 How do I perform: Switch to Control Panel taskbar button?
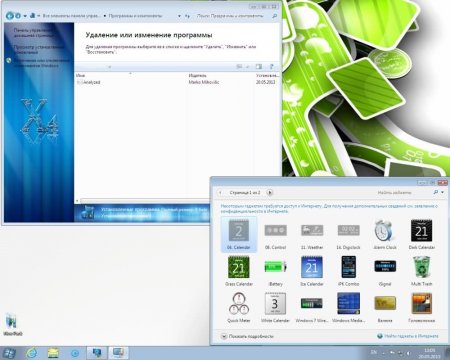tap(97, 353)
